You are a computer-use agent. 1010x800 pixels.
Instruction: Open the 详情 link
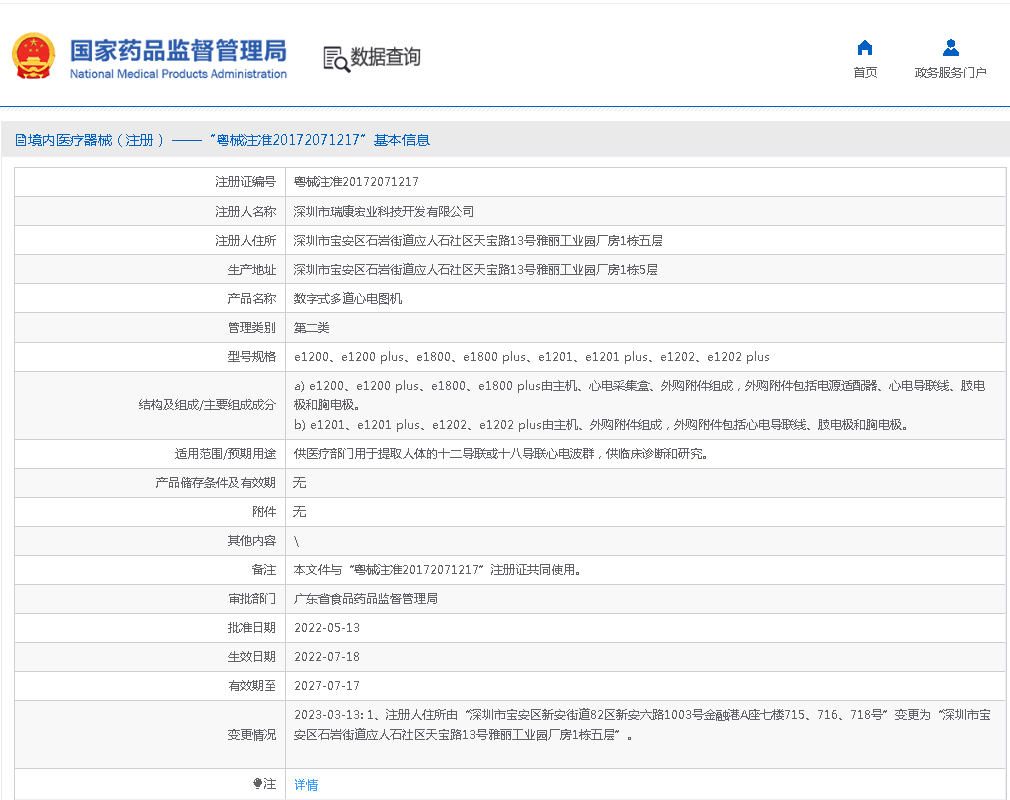[x=306, y=785]
